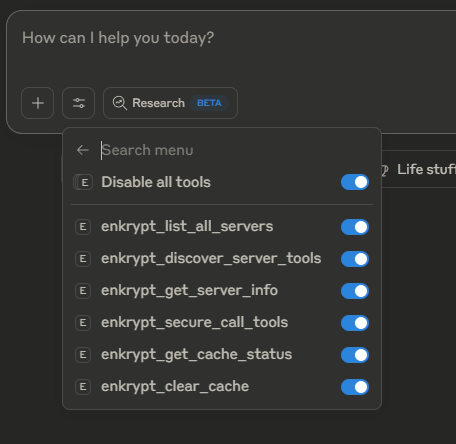Click the Research magnifier icon
The image size is (456, 444).
120,103
